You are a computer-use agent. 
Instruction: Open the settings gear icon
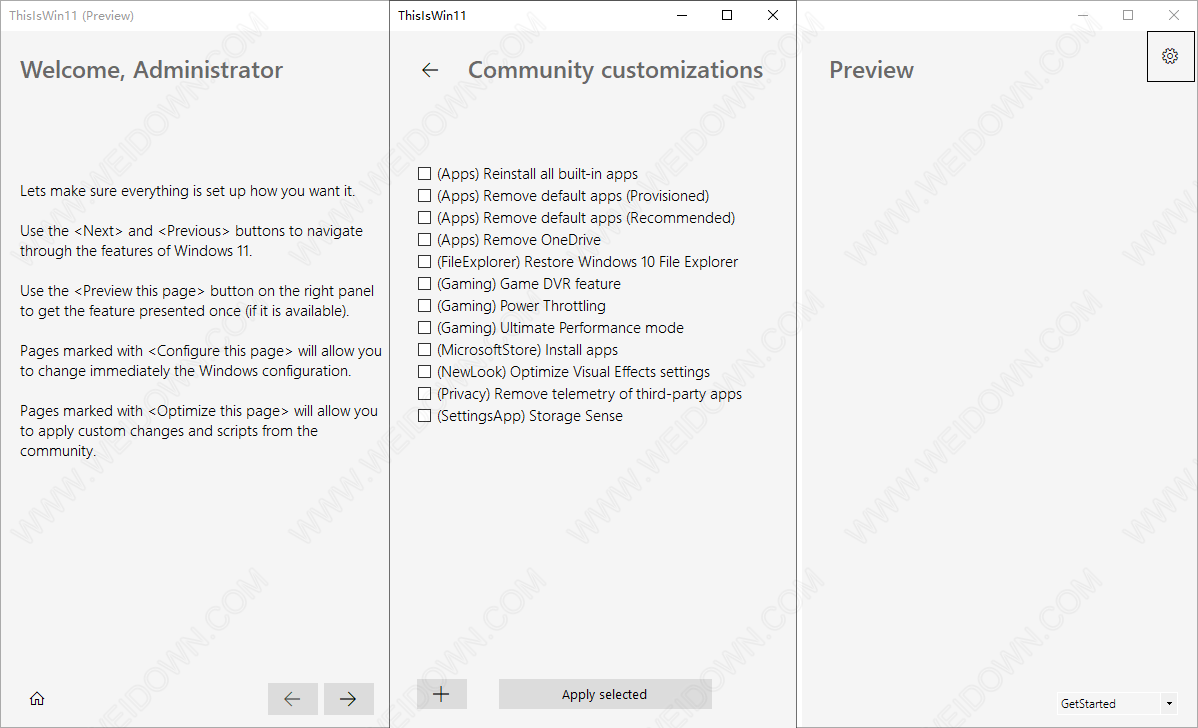click(x=1170, y=56)
